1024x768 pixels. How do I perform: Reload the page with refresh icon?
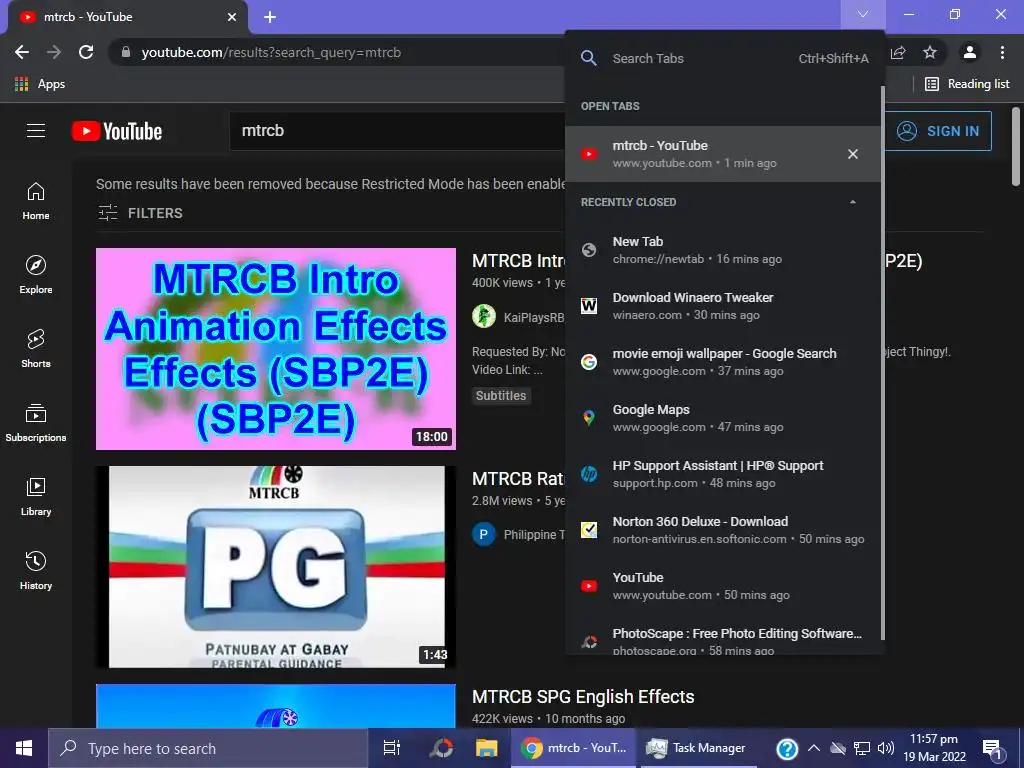tap(86, 52)
